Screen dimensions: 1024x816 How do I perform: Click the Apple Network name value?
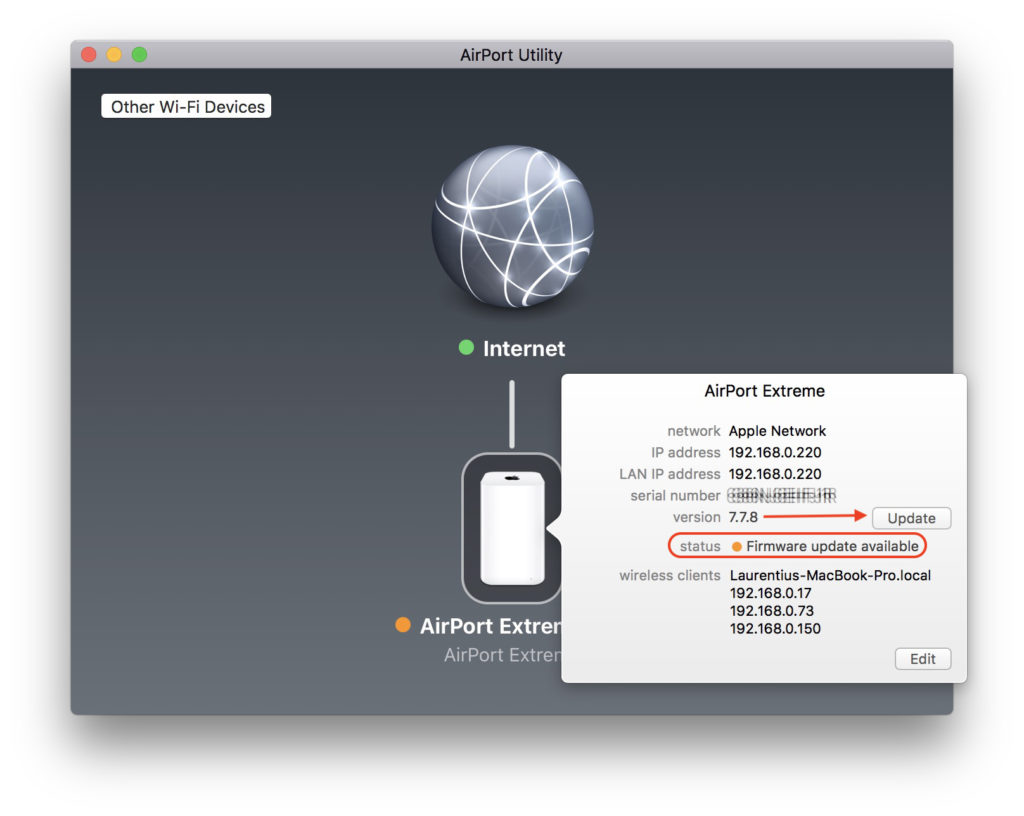click(777, 431)
